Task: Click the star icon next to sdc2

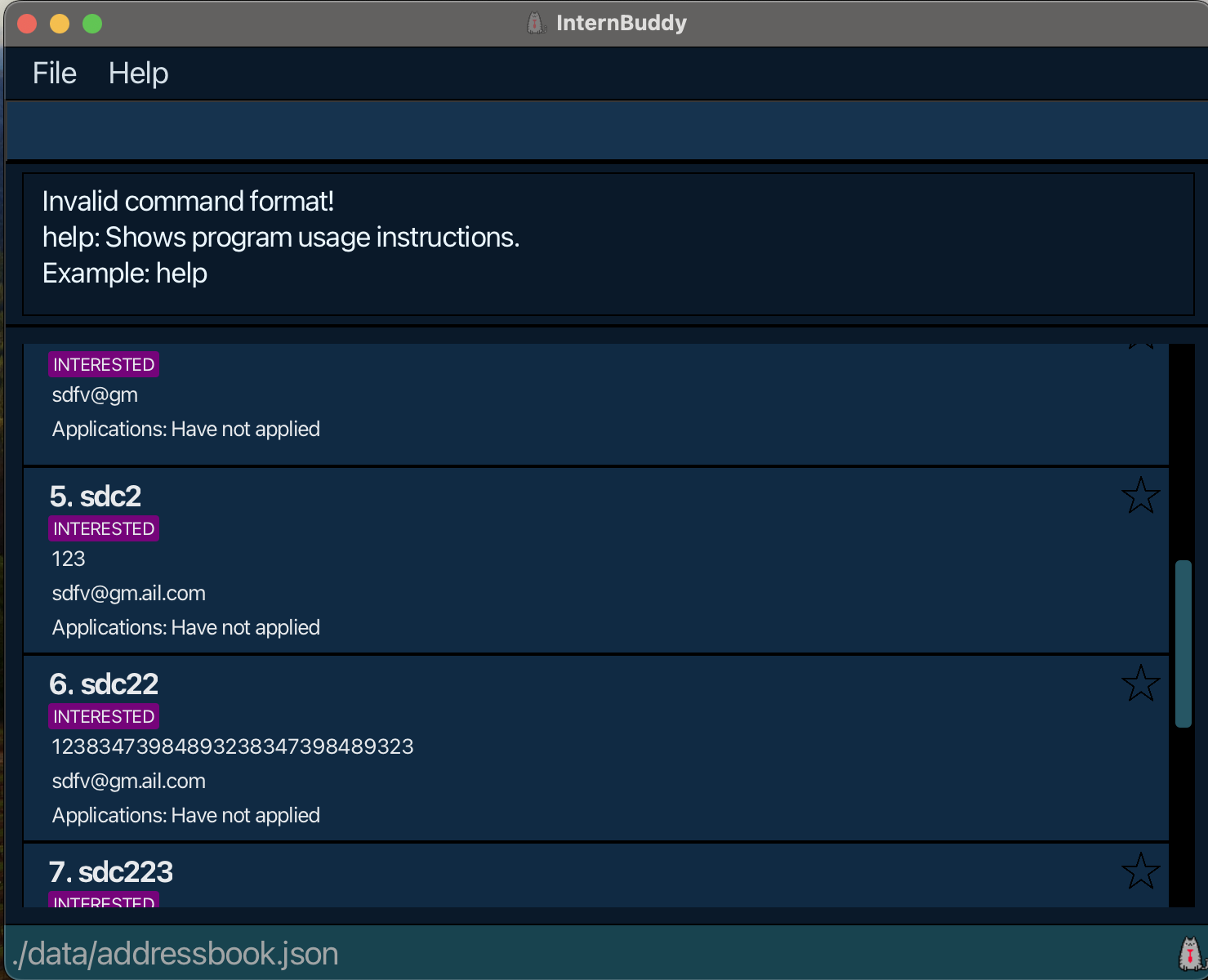Action: point(1141,495)
